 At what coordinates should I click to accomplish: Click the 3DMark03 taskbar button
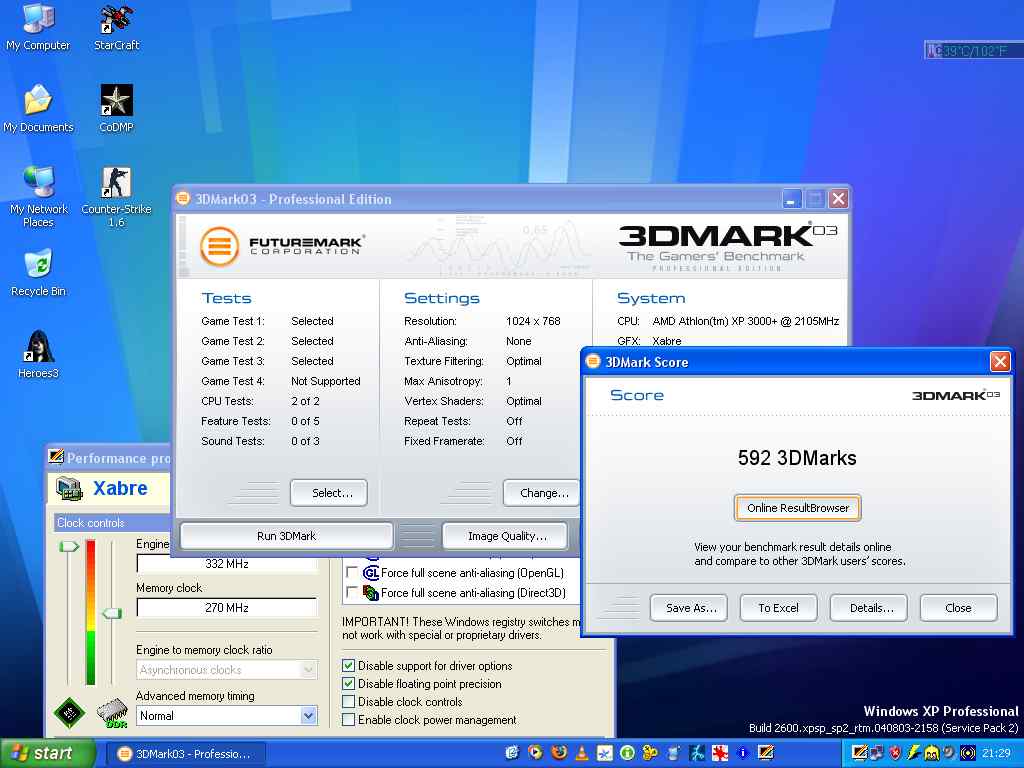point(185,754)
